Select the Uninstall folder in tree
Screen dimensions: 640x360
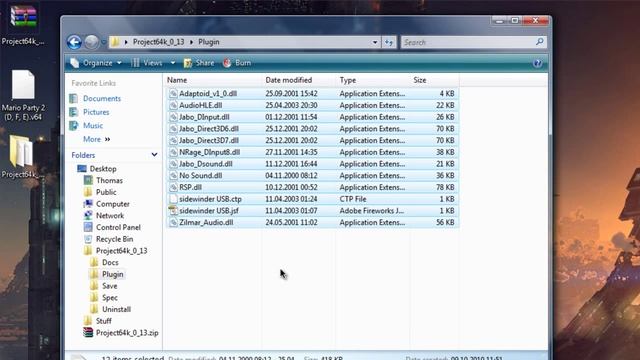coord(116,309)
